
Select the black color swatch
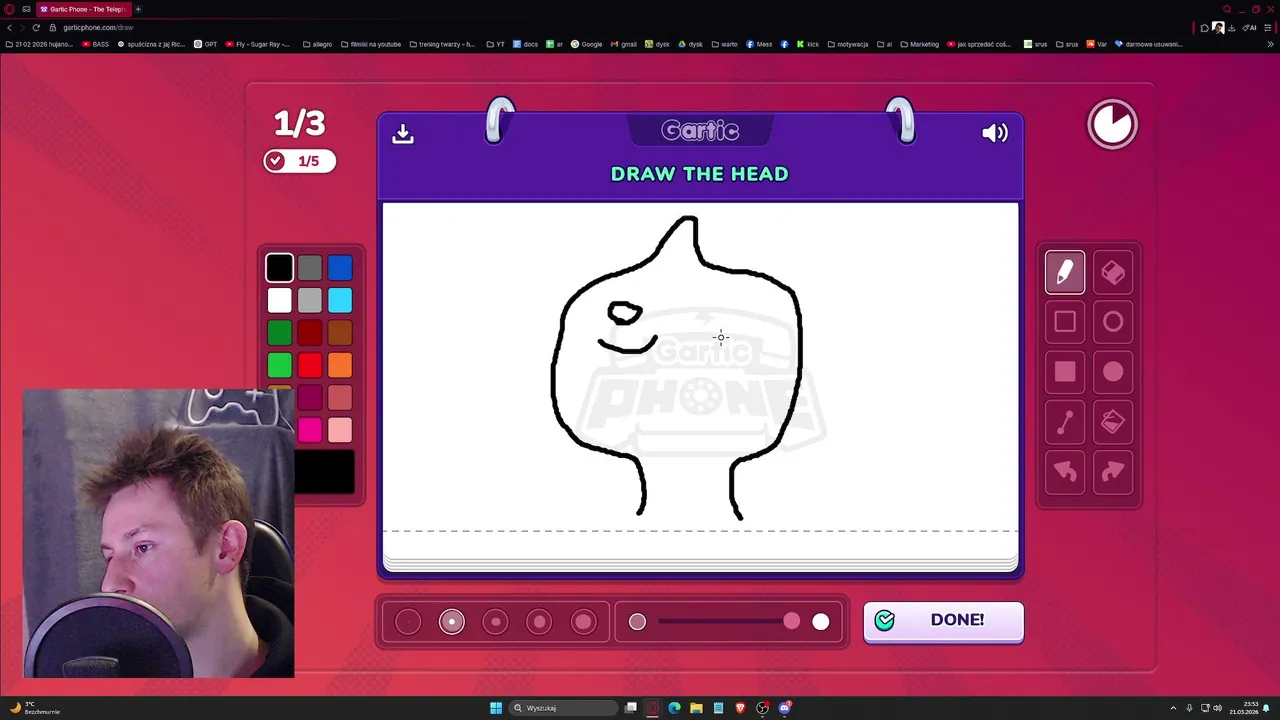pos(279,268)
